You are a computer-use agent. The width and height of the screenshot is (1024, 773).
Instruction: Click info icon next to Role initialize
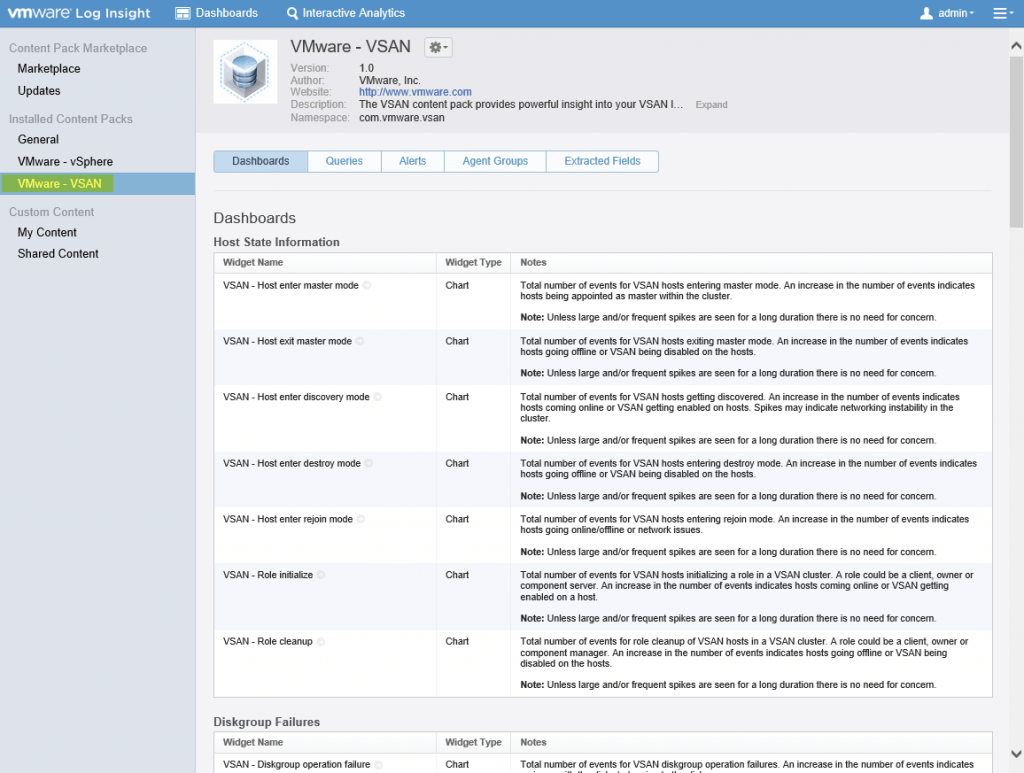point(321,575)
